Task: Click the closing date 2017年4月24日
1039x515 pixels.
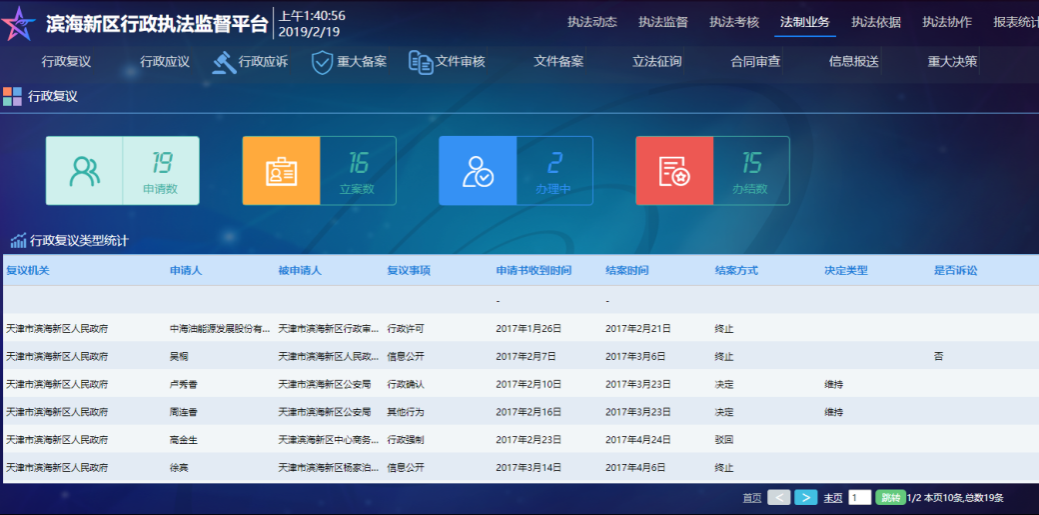Action: click(638, 439)
